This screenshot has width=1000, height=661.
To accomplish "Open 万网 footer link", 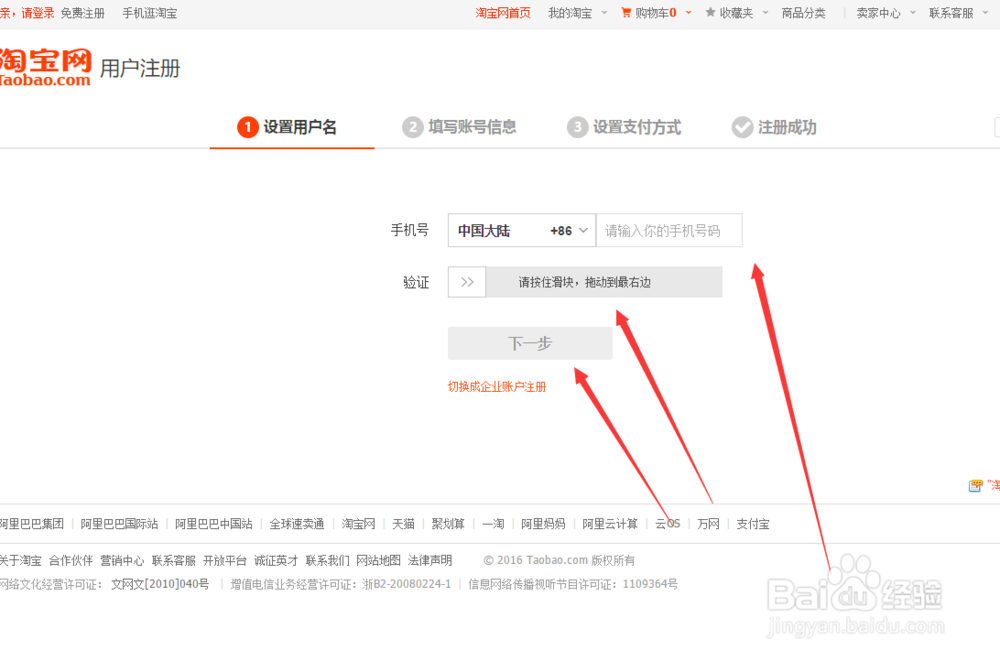I will click(708, 524).
